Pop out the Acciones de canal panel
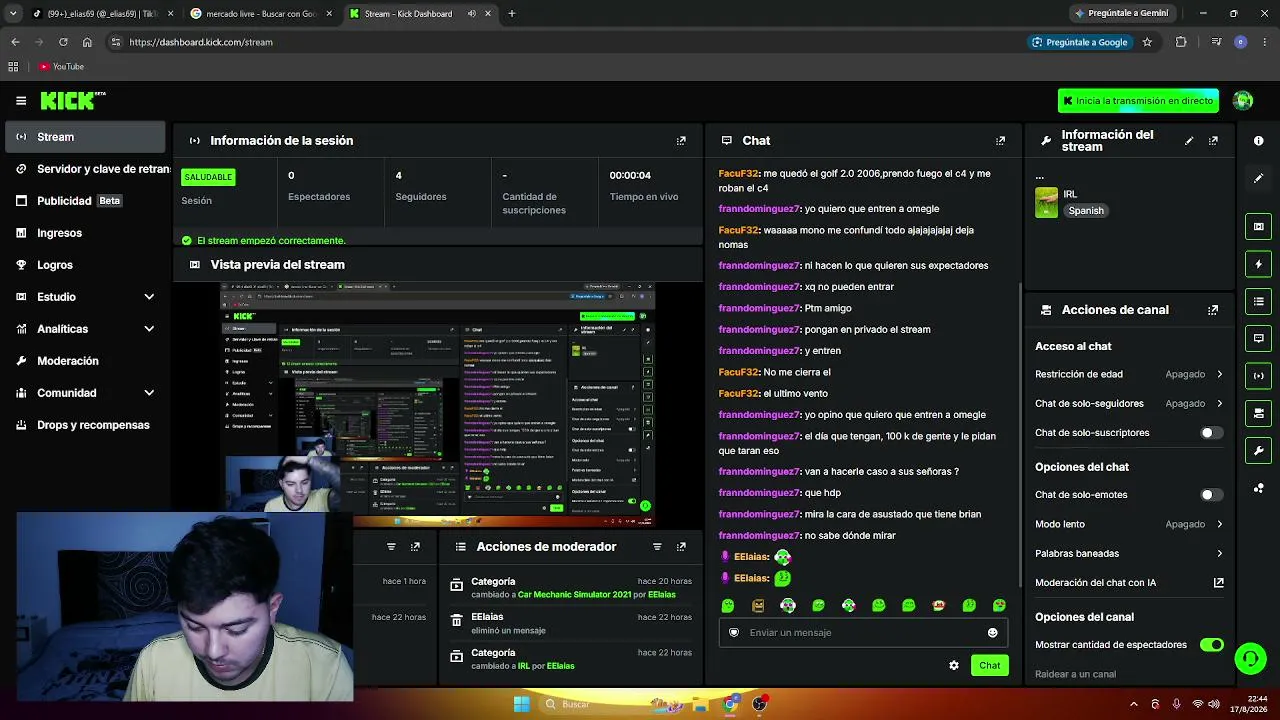This screenshot has height=720, width=1280. (1213, 310)
